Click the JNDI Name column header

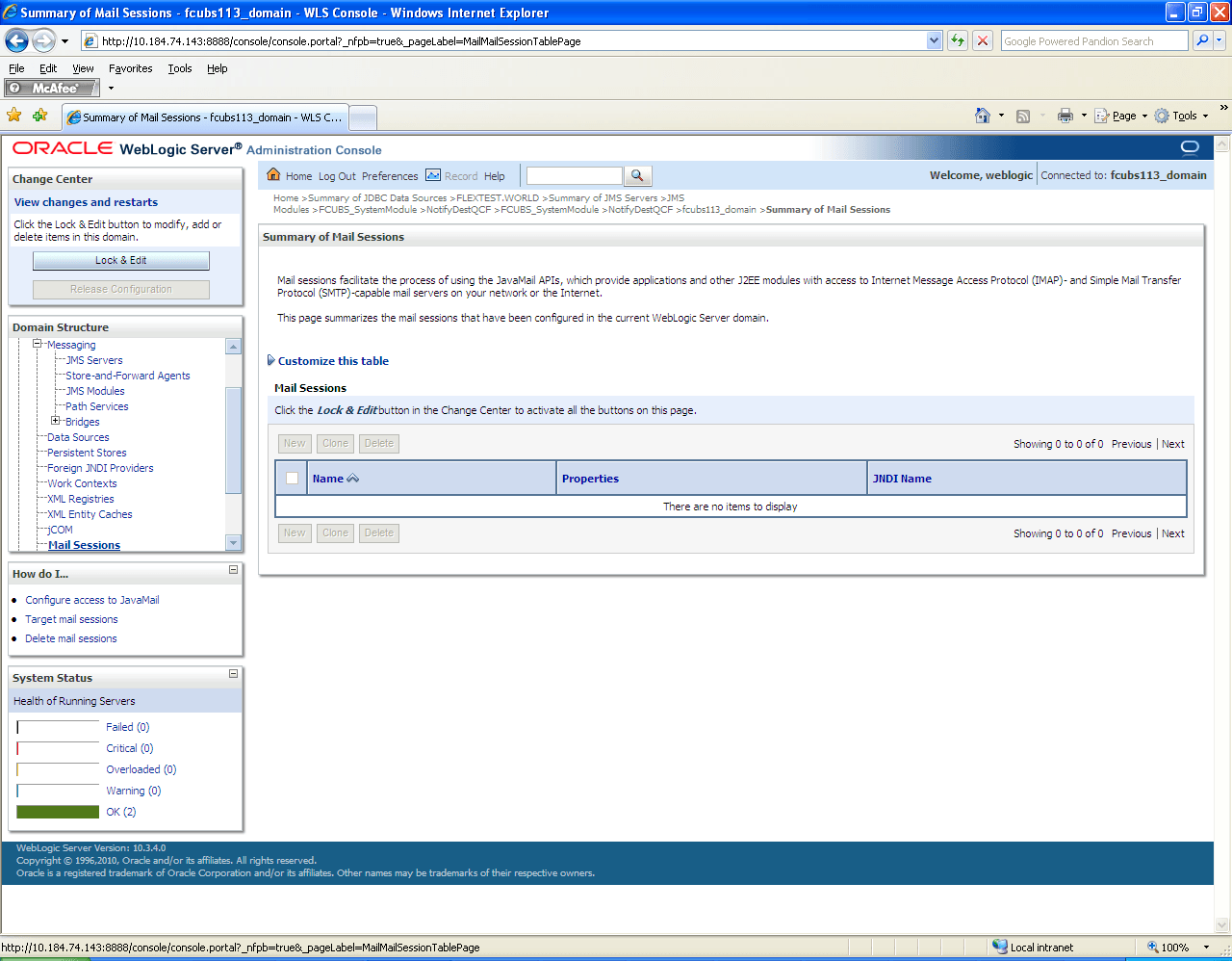pos(902,479)
